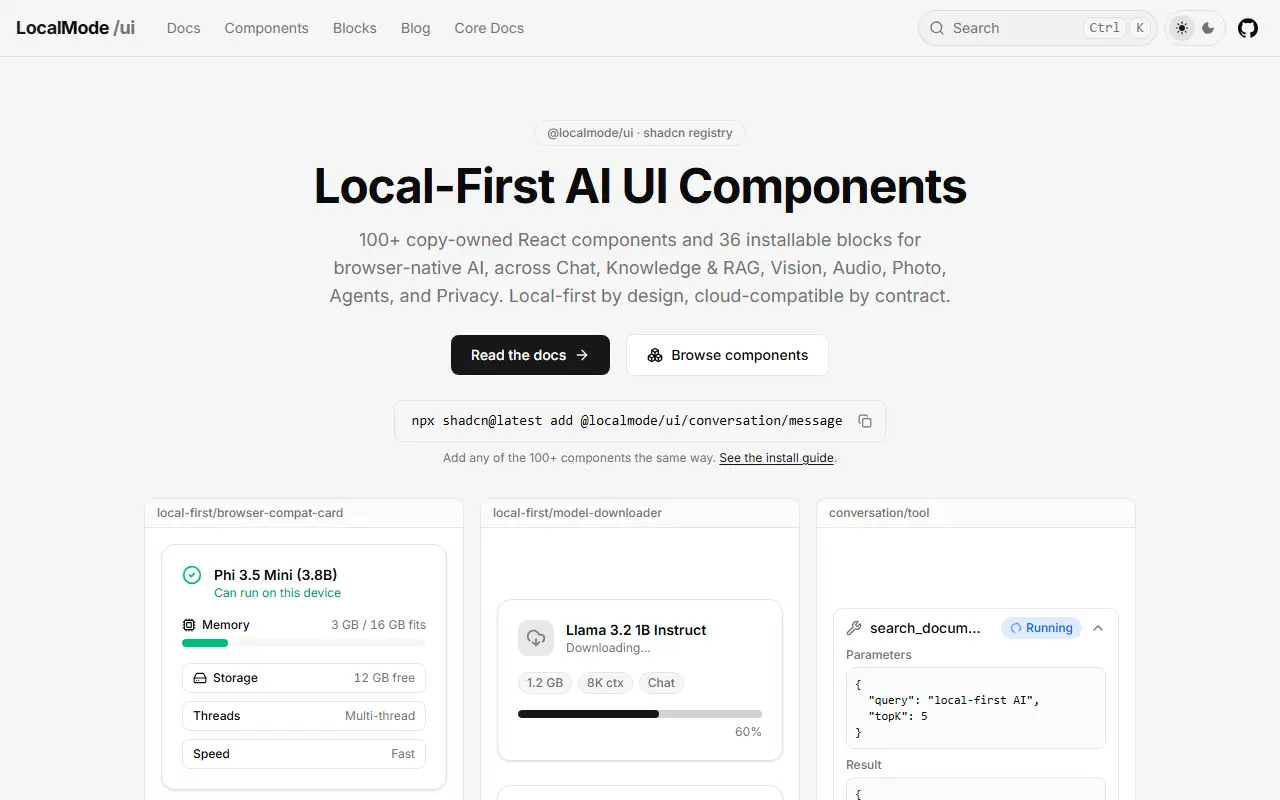The width and height of the screenshot is (1280, 800).
Task: Copy the npx shadcn install command
Action: click(x=865, y=421)
